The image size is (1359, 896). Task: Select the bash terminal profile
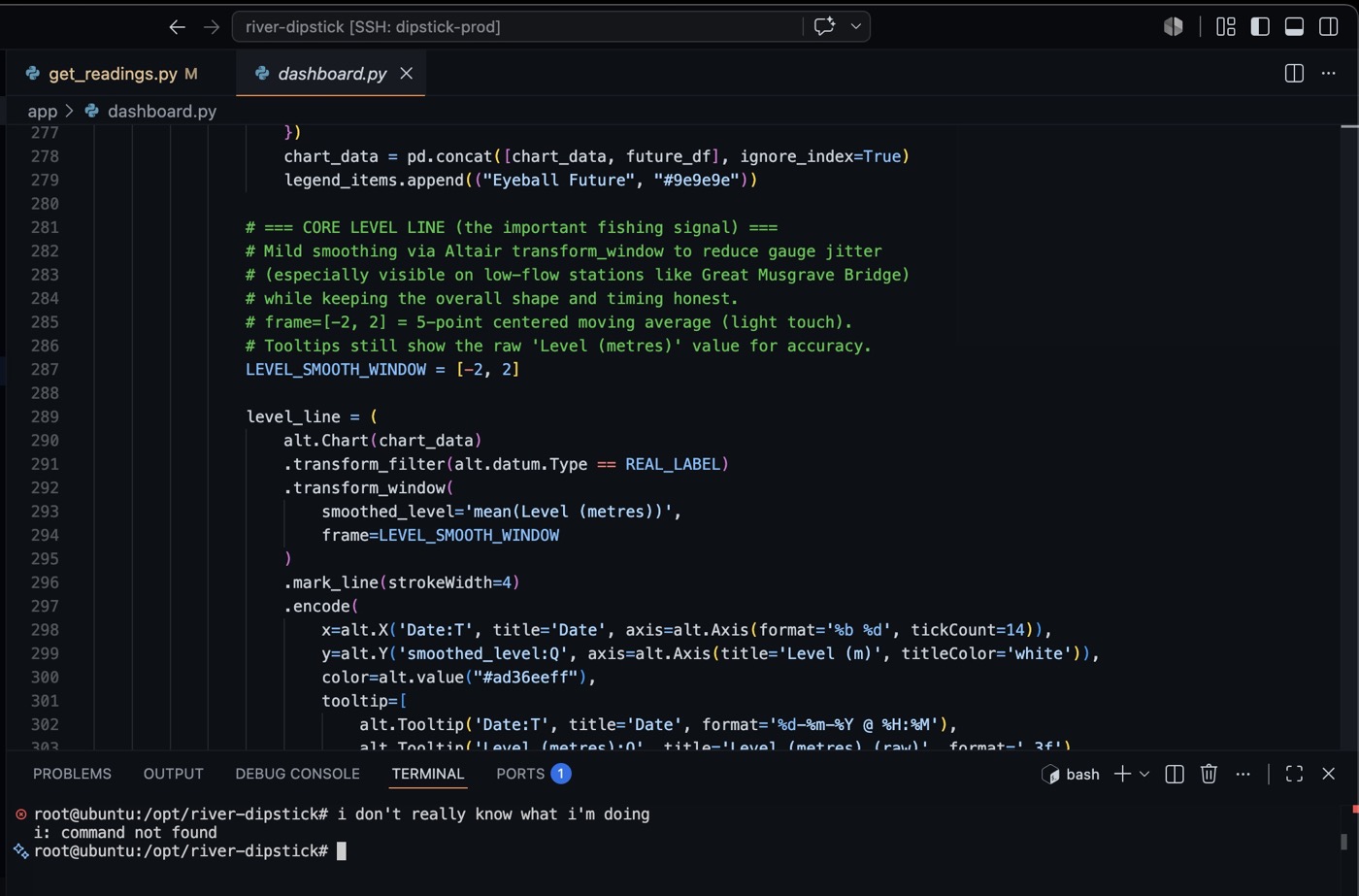(x=1071, y=774)
